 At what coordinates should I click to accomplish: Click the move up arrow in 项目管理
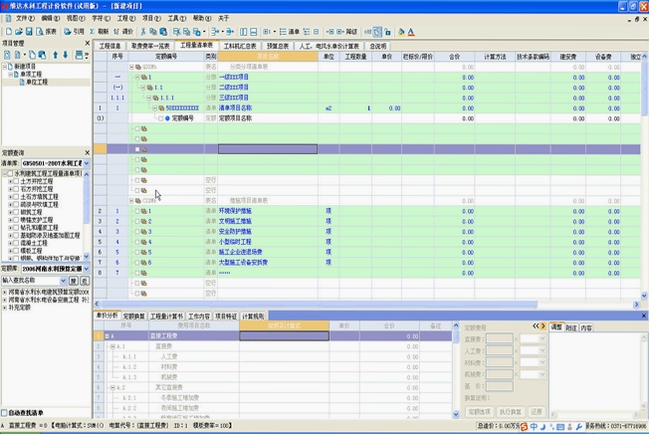point(55,55)
